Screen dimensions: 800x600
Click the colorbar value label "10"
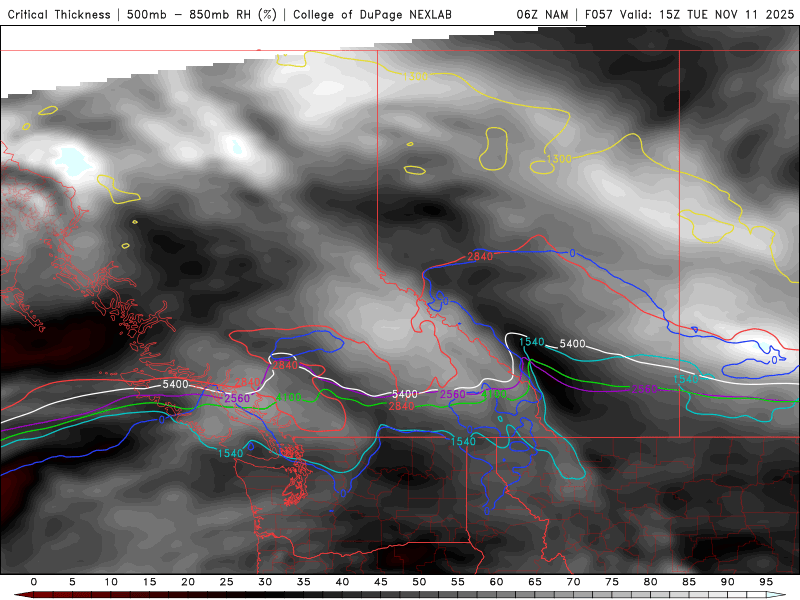tap(111, 582)
